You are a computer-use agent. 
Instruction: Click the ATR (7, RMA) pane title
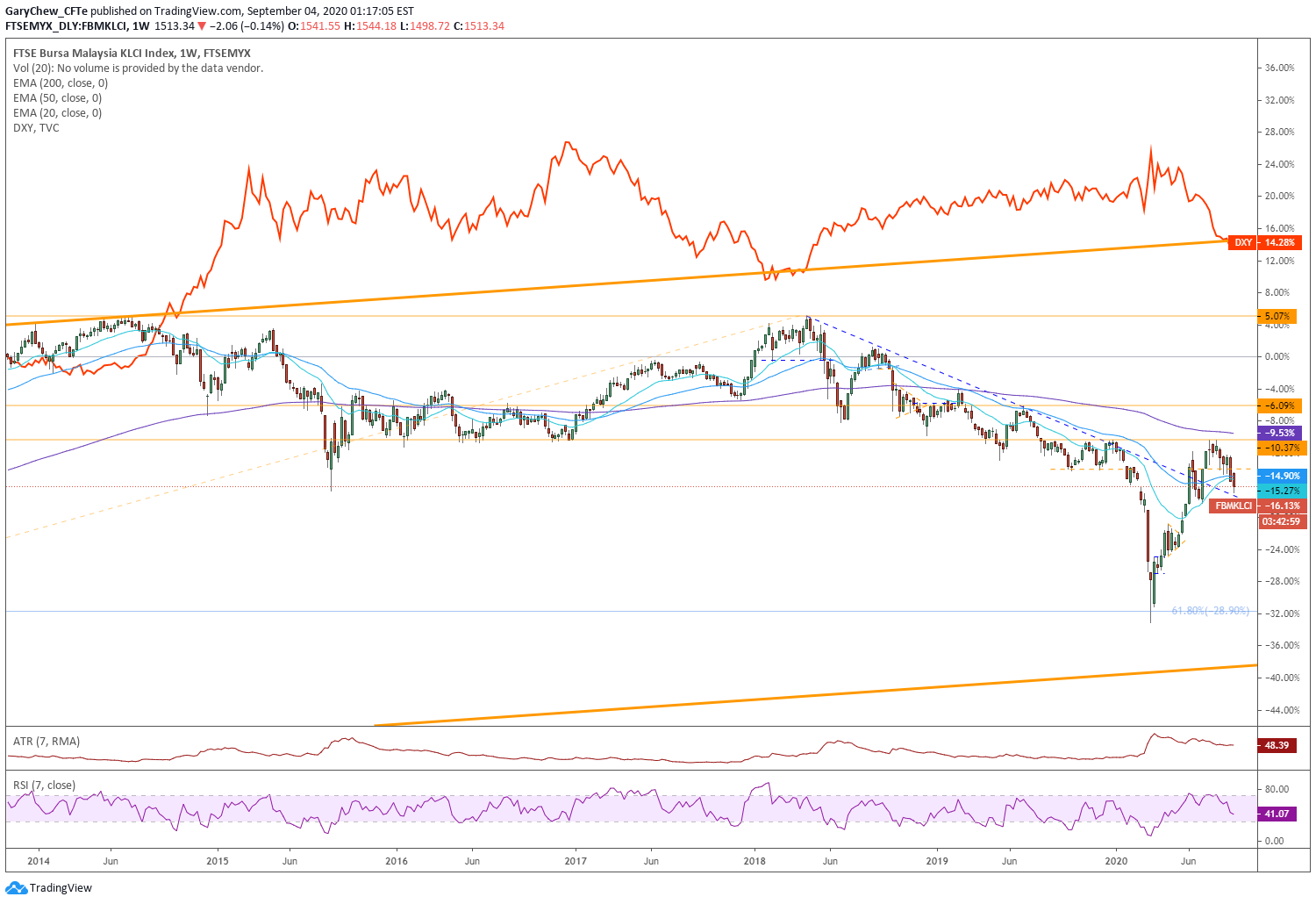click(46, 742)
